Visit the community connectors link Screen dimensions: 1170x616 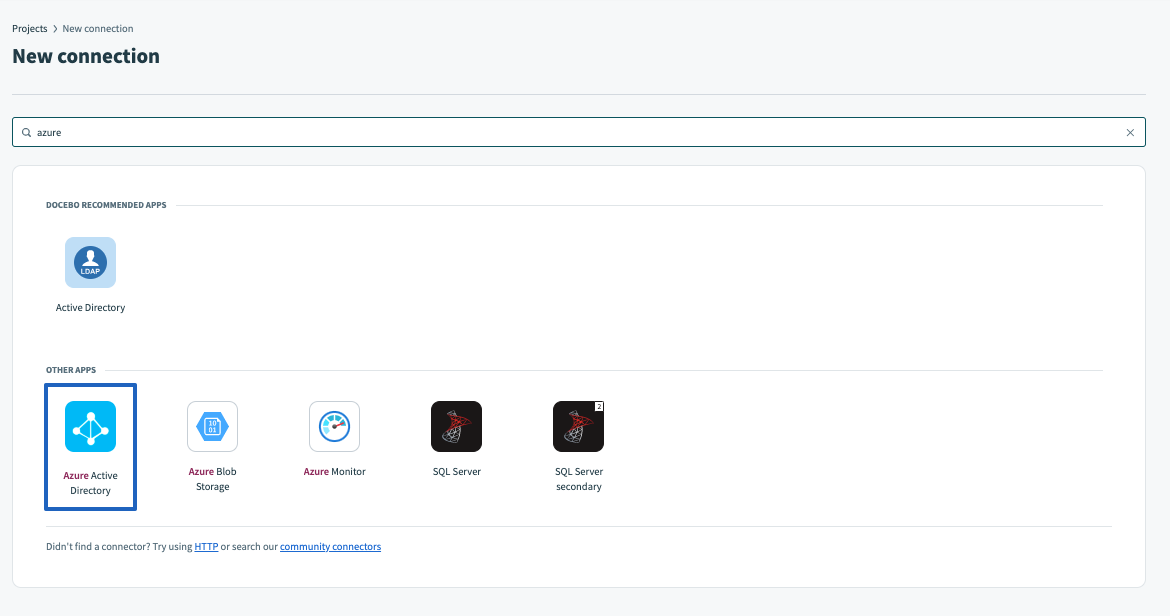pyautogui.click(x=330, y=546)
